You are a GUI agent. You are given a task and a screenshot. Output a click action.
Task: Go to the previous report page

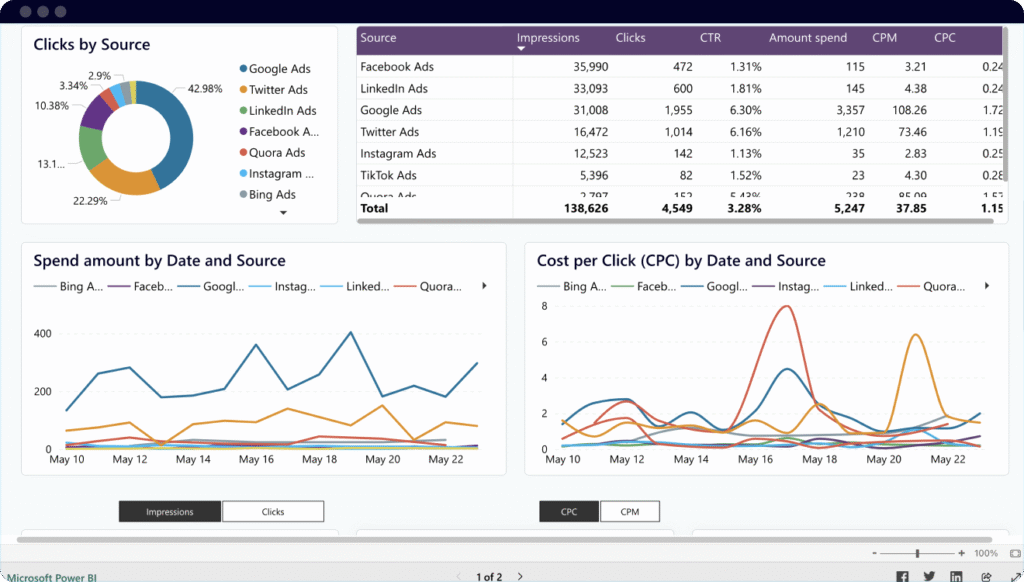458,576
